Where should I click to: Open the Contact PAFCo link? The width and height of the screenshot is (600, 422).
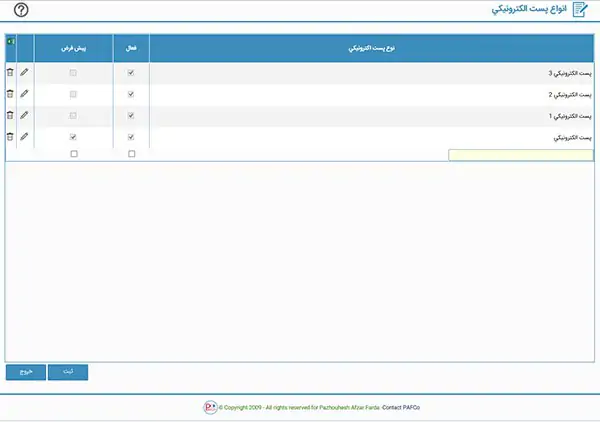click(401, 407)
